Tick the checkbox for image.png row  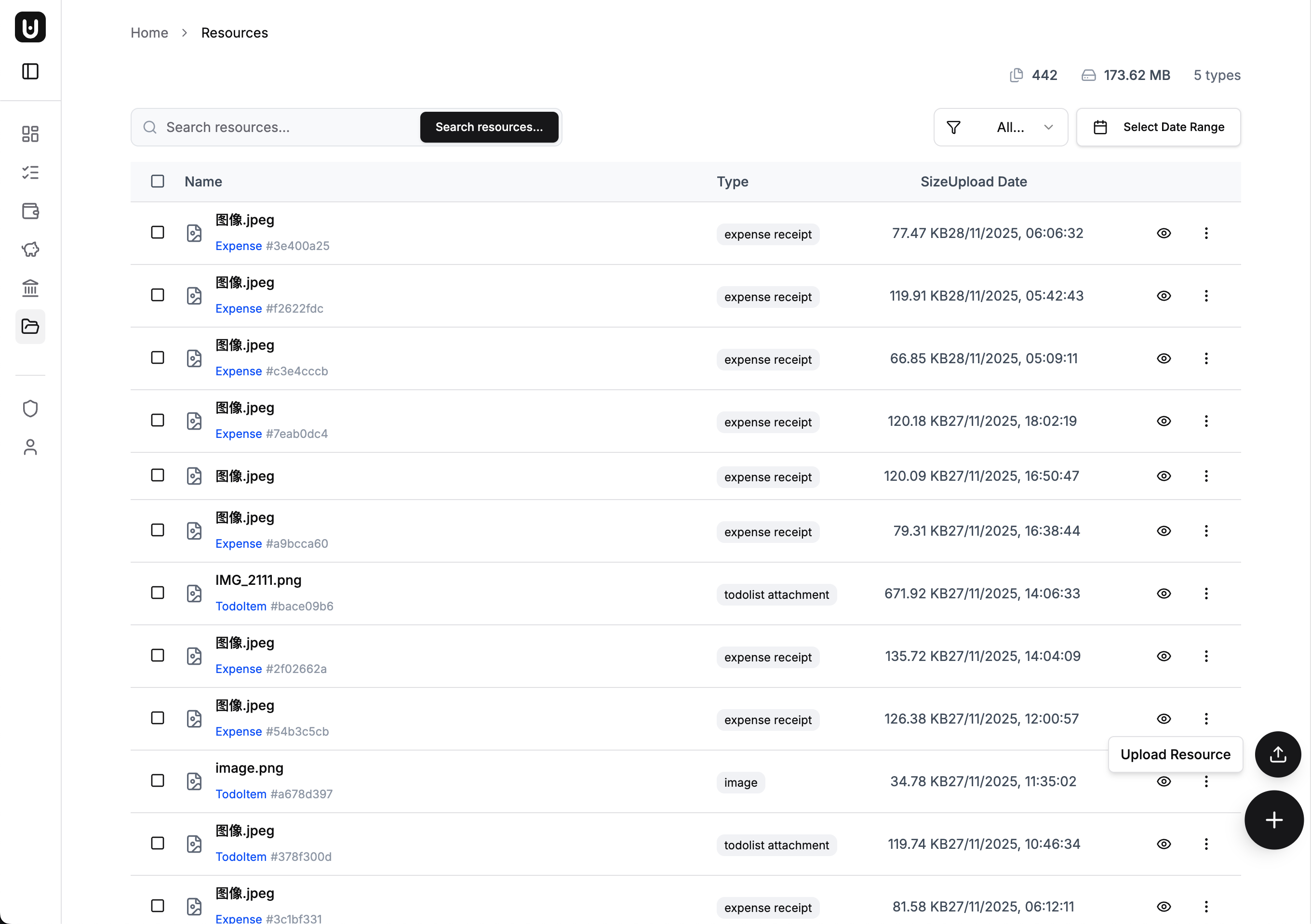(158, 781)
